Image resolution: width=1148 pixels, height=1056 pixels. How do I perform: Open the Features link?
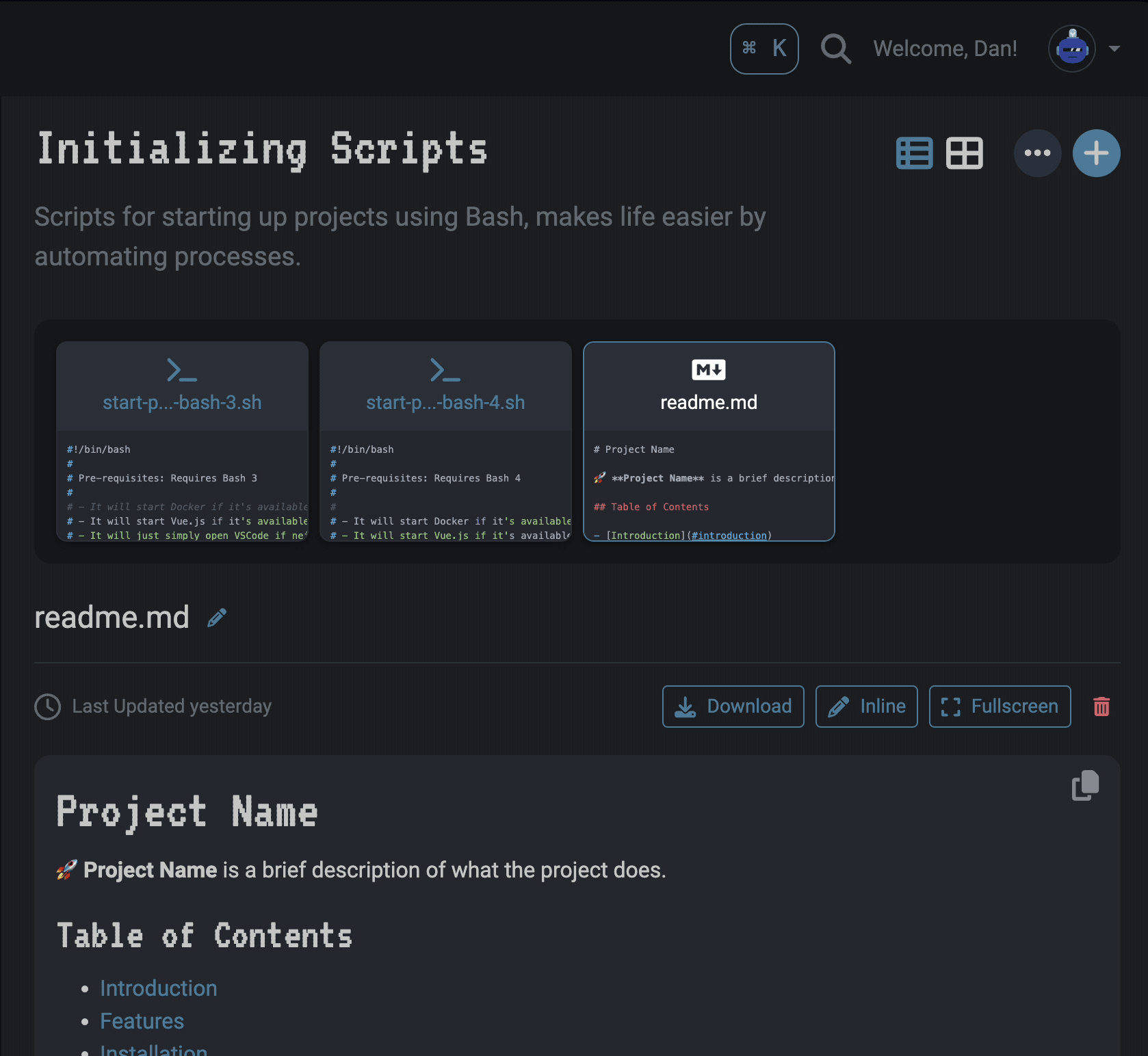(142, 1020)
